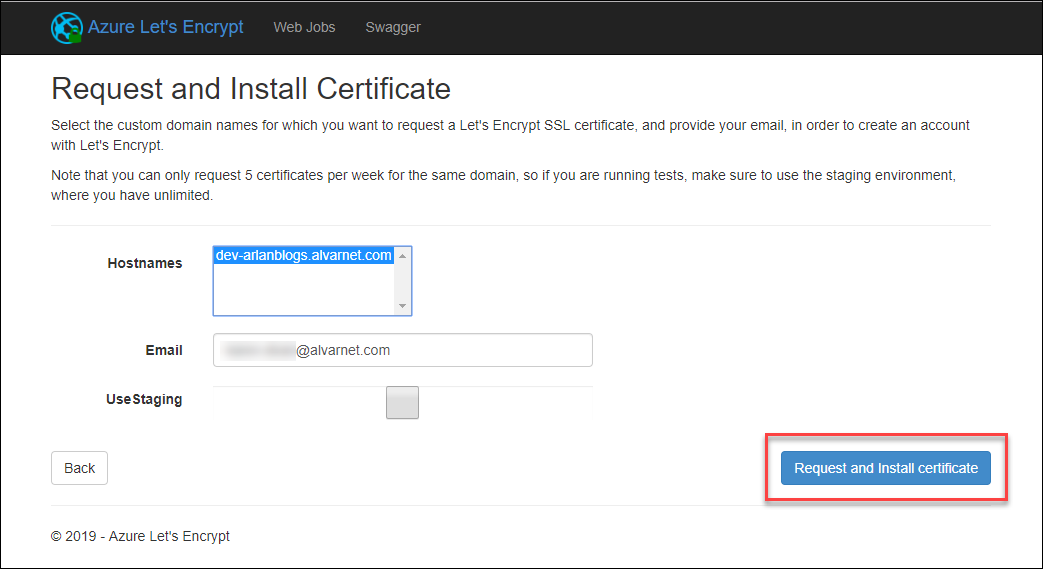
Task: Toggle the UseStaging checkbox
Action: (x=402, y=403)
